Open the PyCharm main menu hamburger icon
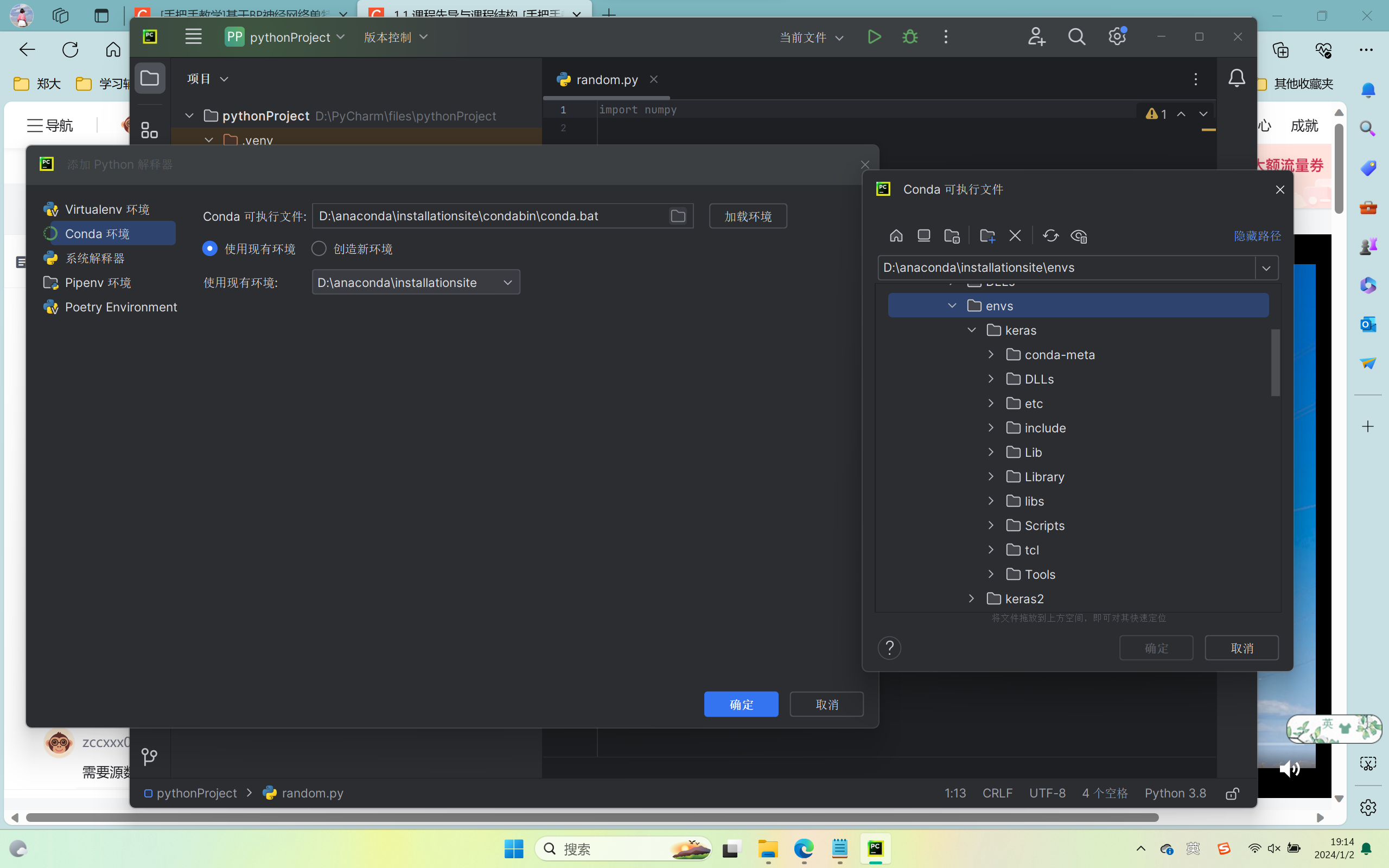The width and height of the screenshot is (1389, 868). pos(193,37)
